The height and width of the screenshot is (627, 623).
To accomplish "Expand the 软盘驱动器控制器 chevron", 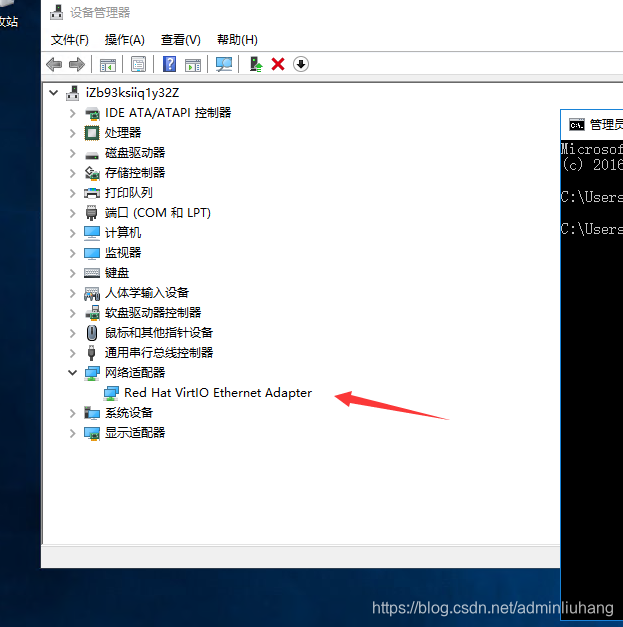I will [72, 313].
